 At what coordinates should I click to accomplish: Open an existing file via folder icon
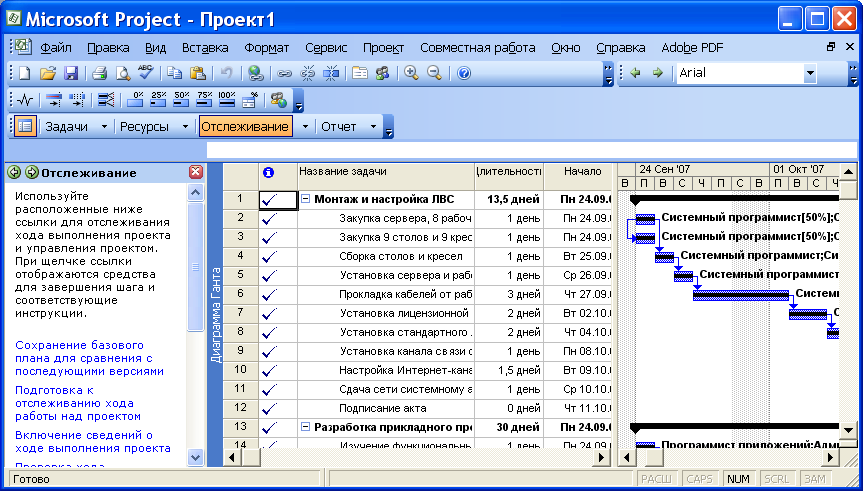click(x=48, y=73)
